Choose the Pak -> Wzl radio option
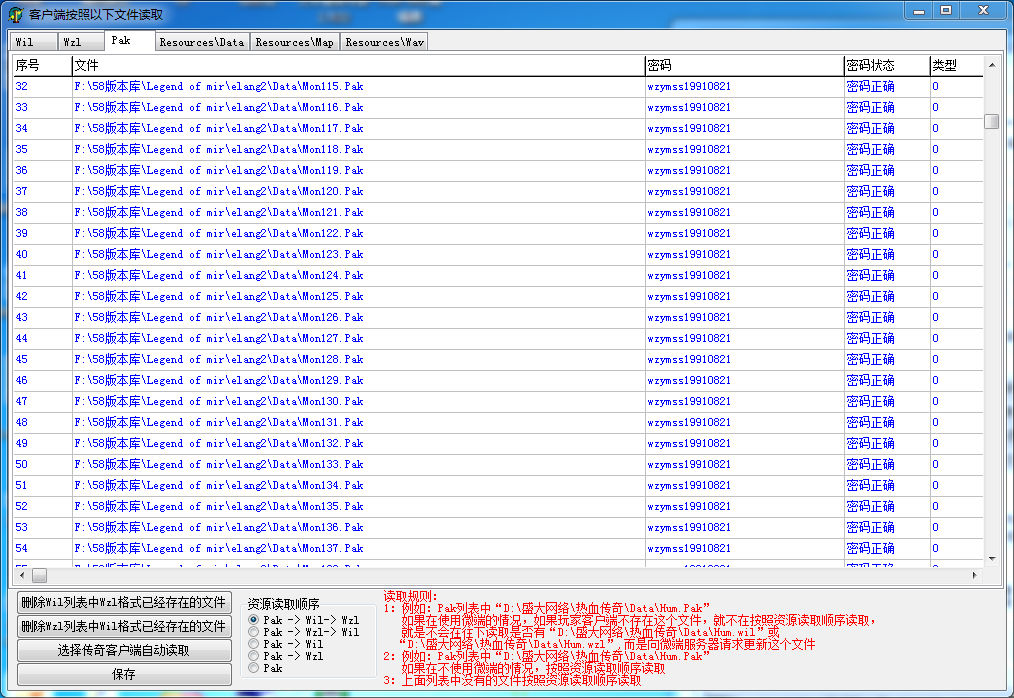Viewport: 1014px width, 698px height. pyautogui.click(x=254, y=656)
